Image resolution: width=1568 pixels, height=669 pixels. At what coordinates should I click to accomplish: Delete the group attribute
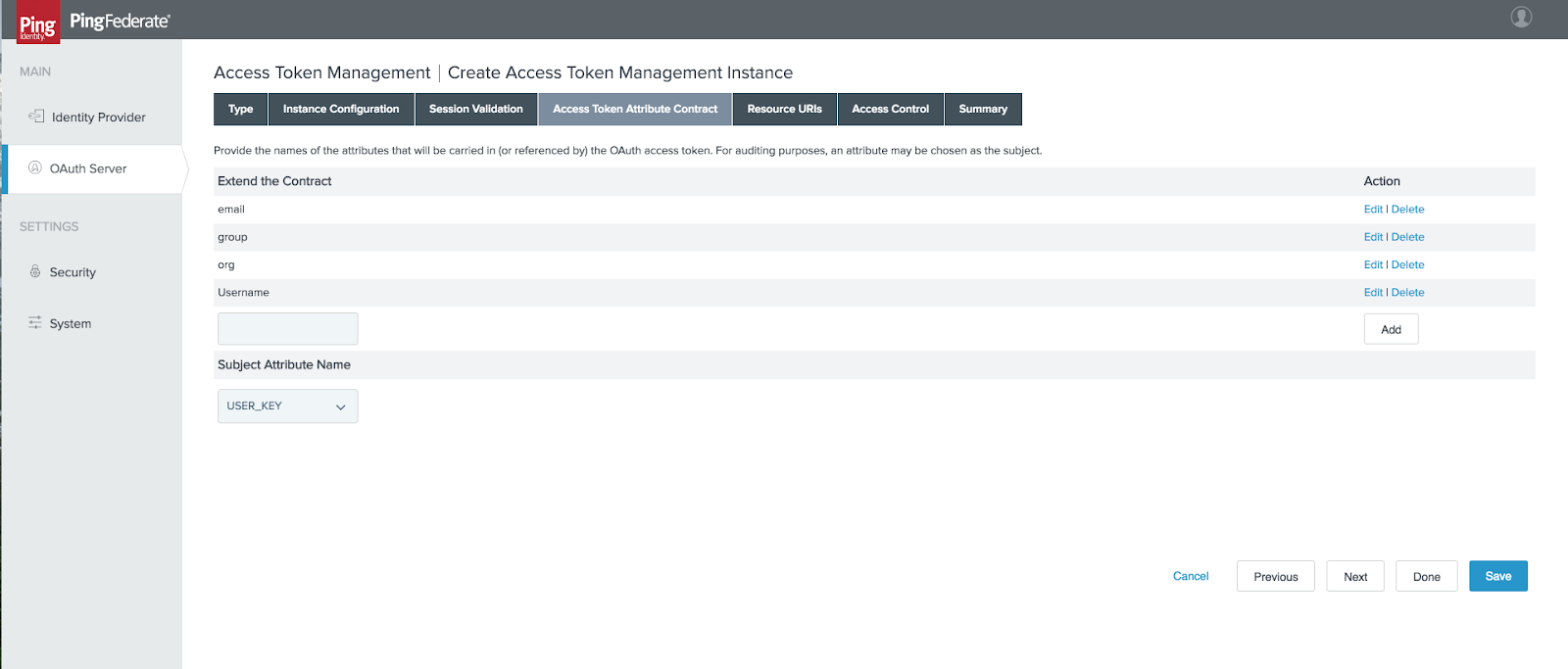[x=1407, y=237]
